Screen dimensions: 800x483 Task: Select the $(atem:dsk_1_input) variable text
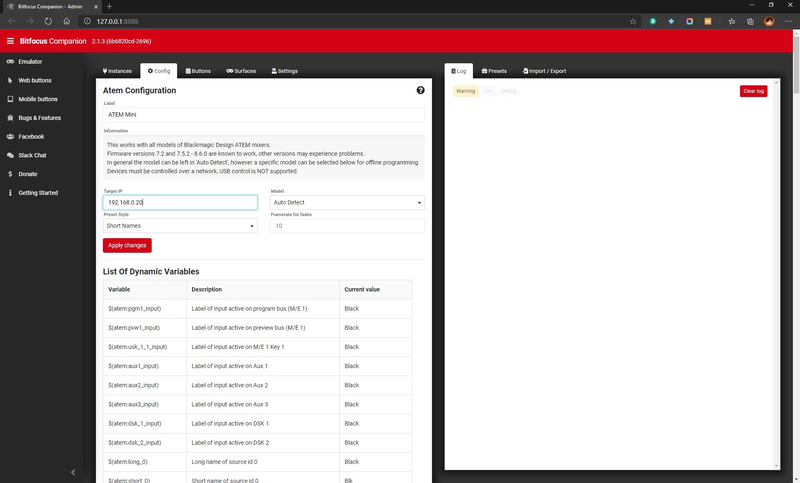point(134,423)
